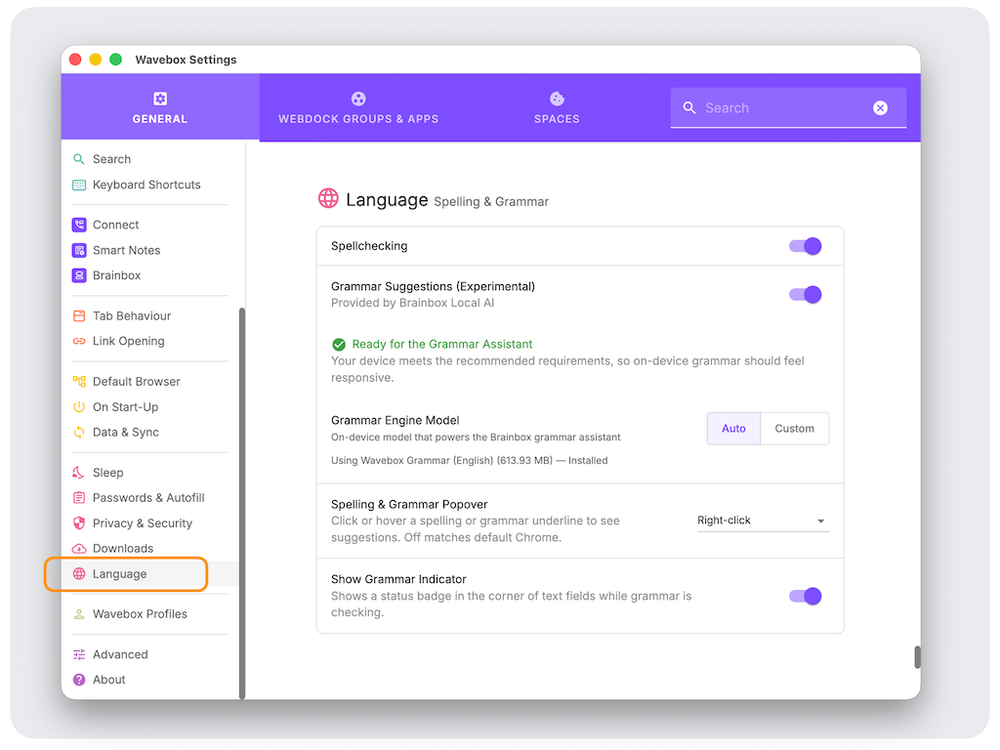
Task: Go to the SPACES tab
Action: pyautogui.click(x=557, y=107)
